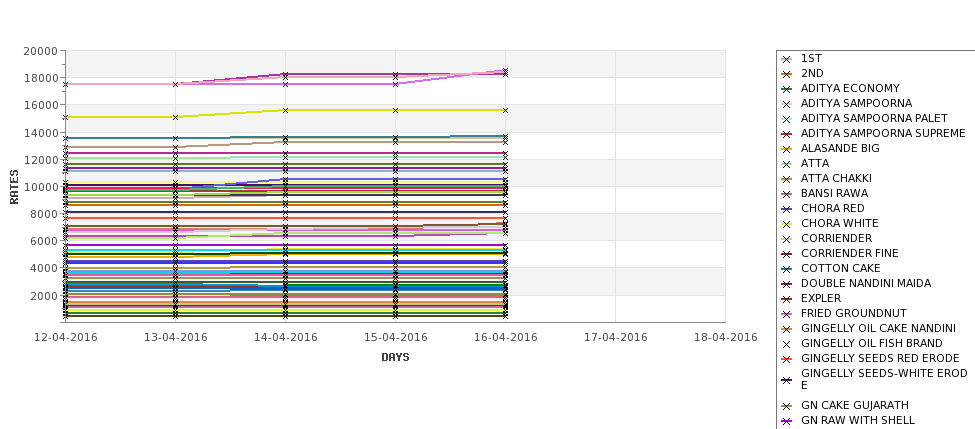Click the 14000 y-axis value
The width and height of the screenshot is (975, 429).
click(x=40, y=132)
